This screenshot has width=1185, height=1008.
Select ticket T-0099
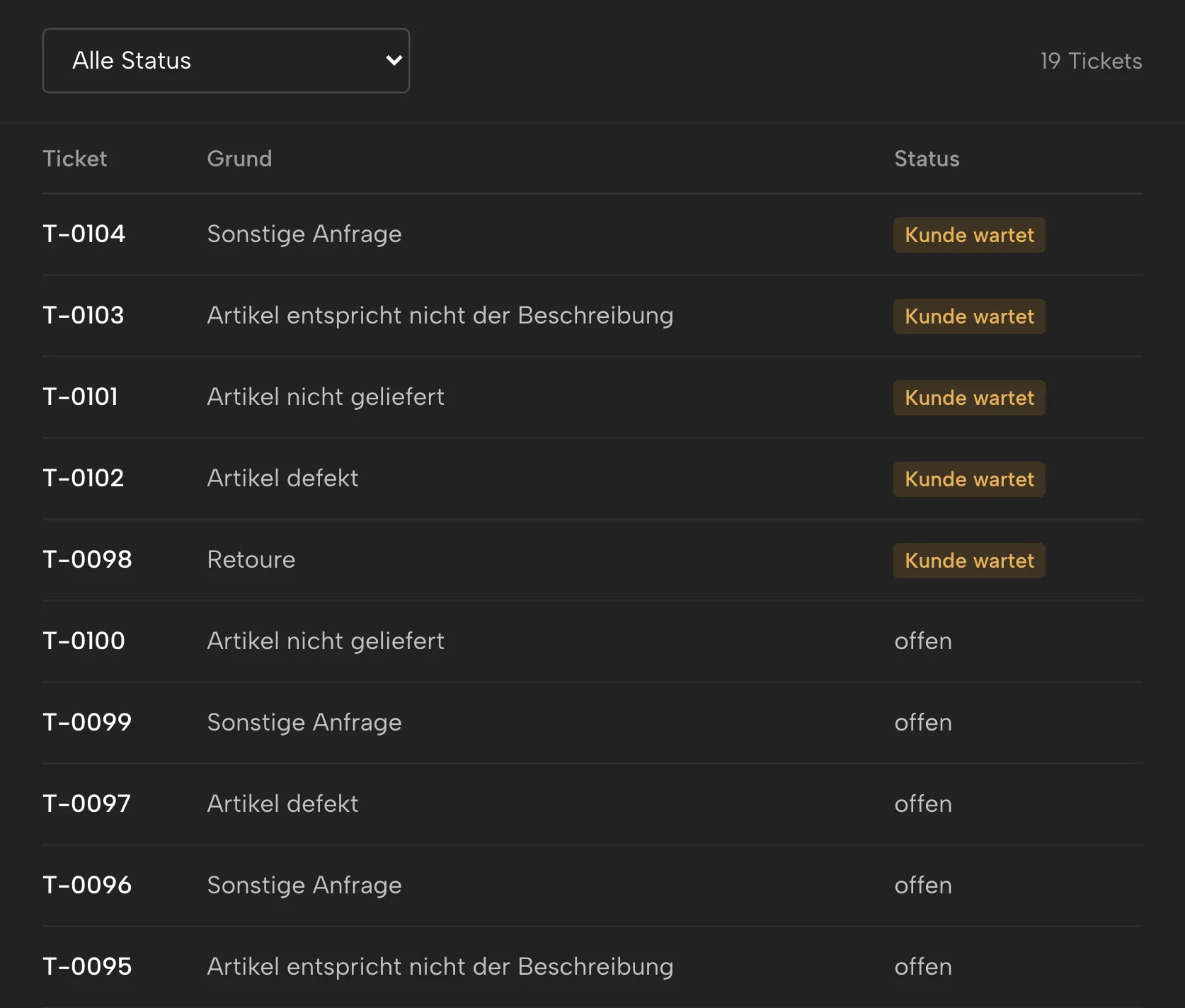(87, 722)
